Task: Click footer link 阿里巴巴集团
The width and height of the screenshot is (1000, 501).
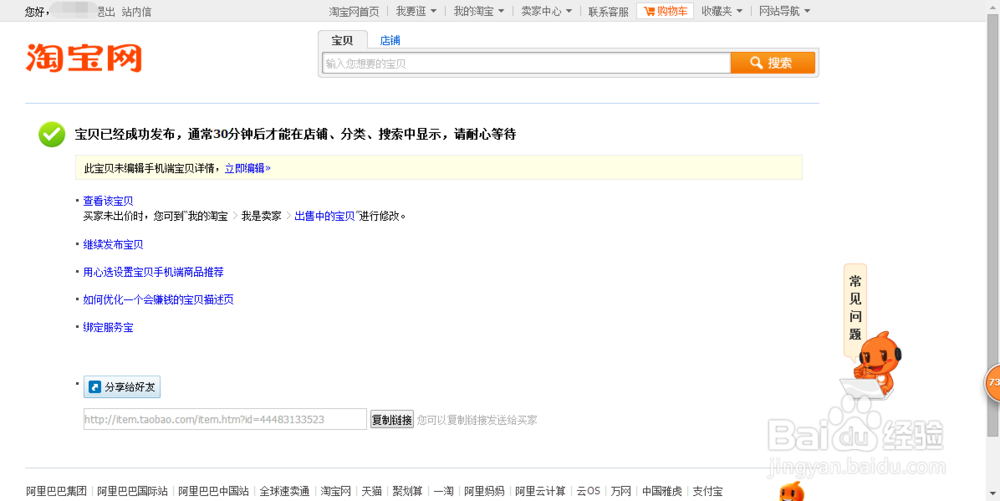Action: coord(56,491)
